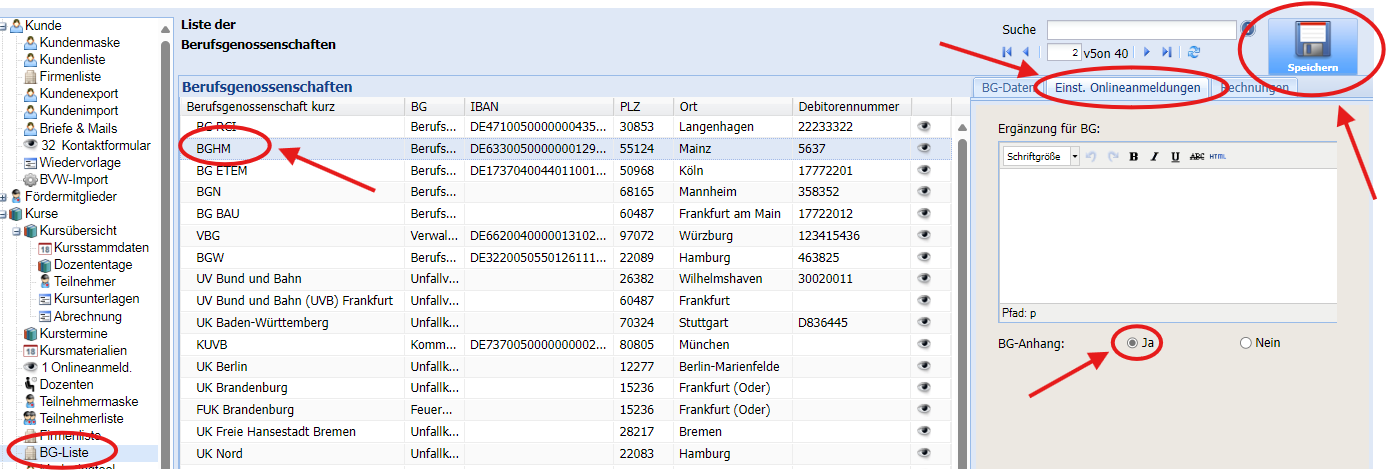Click into the Suche search field
Image resolution: width=1386 pixels, height=470 pixels.
[1141, 30]
